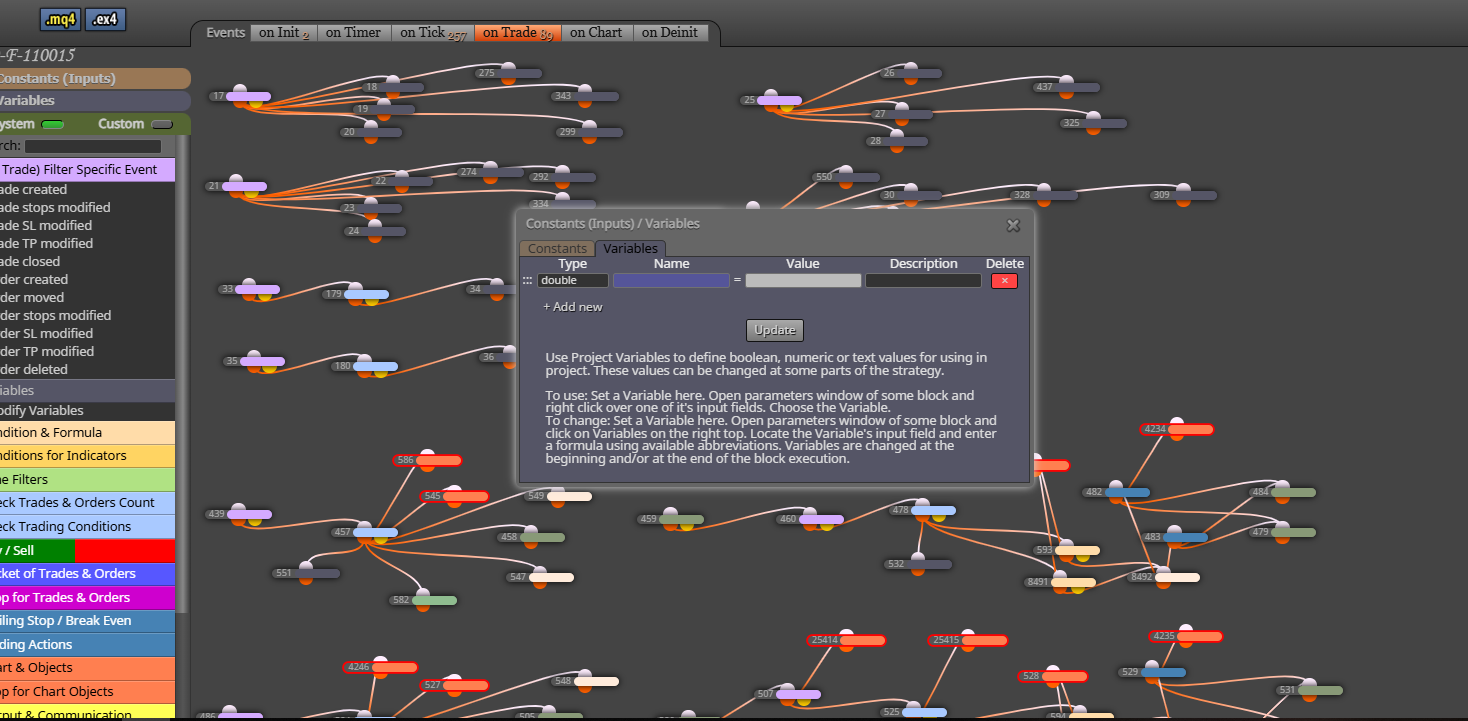This screenshot has height=721, width=1468.
Task: Select Order moved block in the sidebar
Action: (87, 298)
